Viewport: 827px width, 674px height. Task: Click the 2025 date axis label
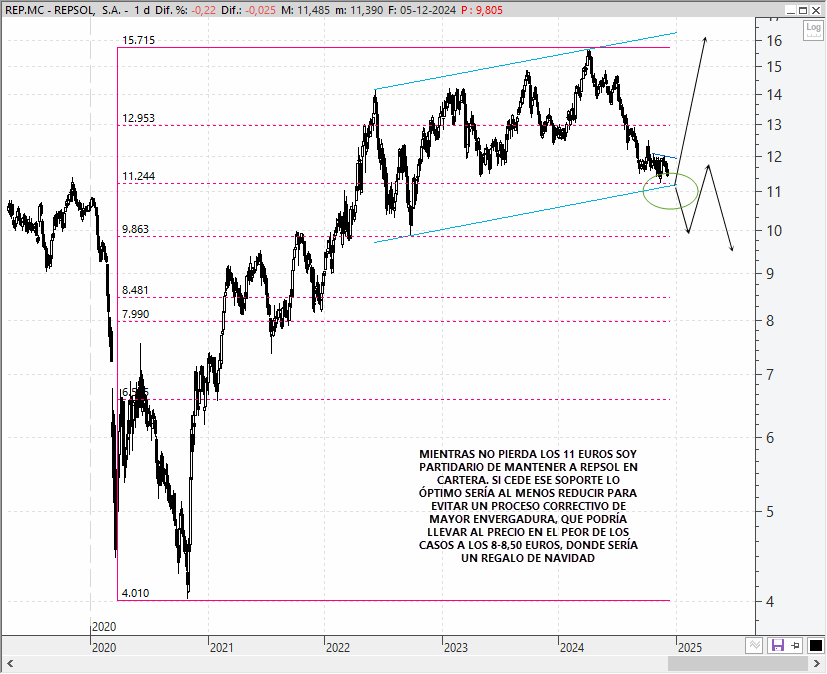(690, 648)
